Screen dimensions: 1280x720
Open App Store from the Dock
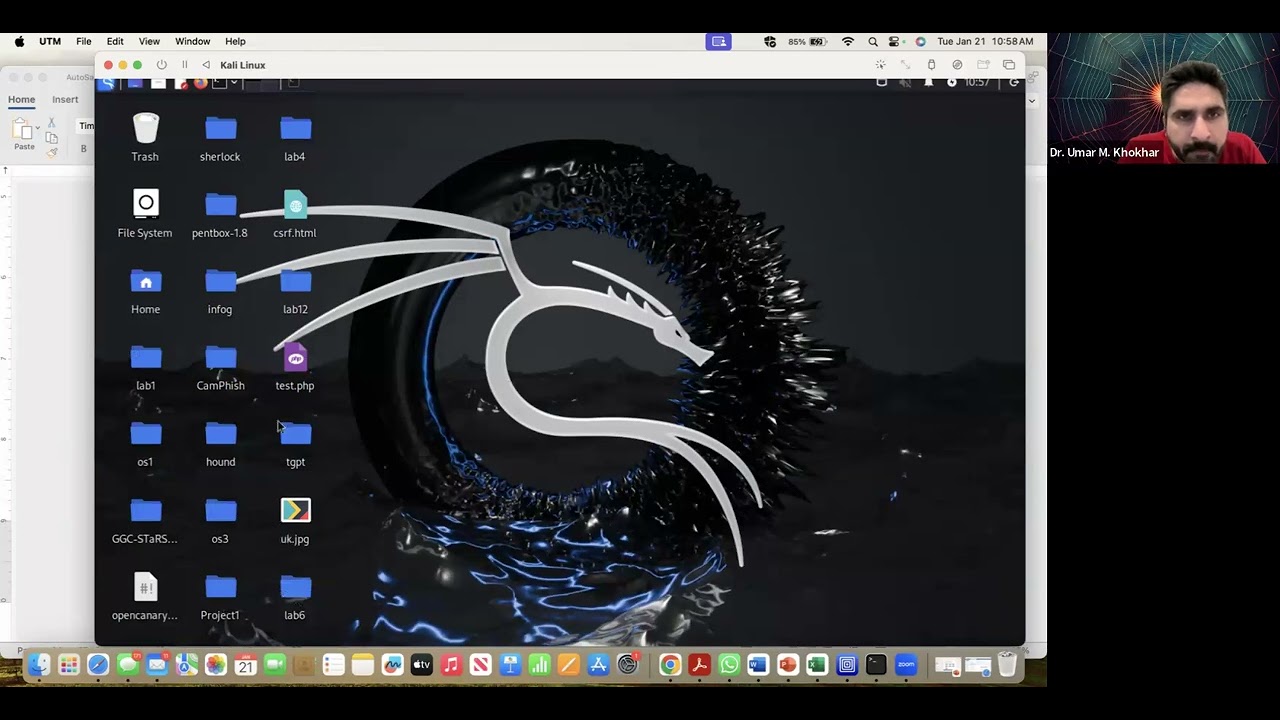click(598, 665)
